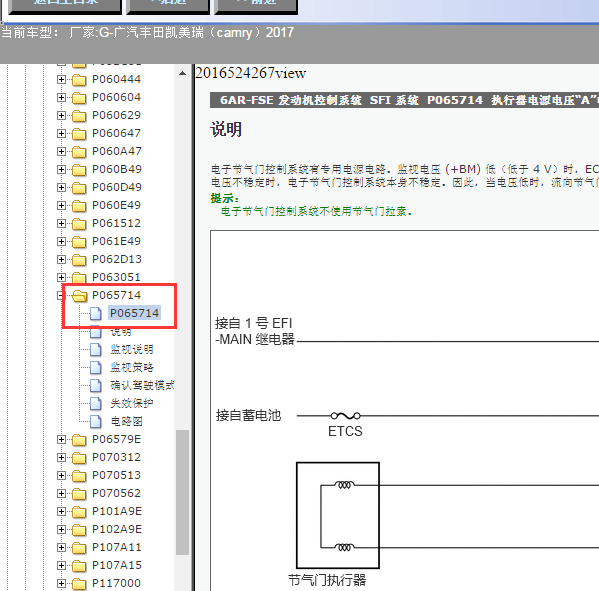Click the 返回主目录 button at top

(x=65, y=5)
